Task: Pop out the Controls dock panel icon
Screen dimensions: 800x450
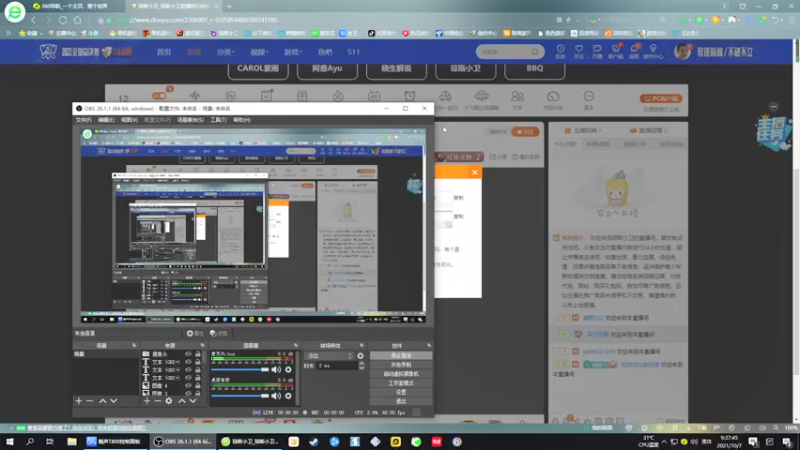Action: (x=429, y=345)
